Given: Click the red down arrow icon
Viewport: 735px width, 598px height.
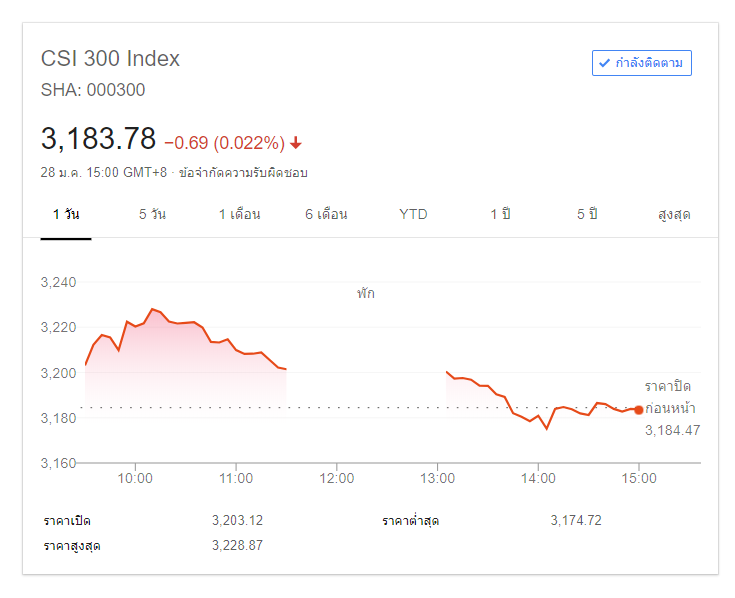Looking at the screenshot, I should (x=296, y=142).
